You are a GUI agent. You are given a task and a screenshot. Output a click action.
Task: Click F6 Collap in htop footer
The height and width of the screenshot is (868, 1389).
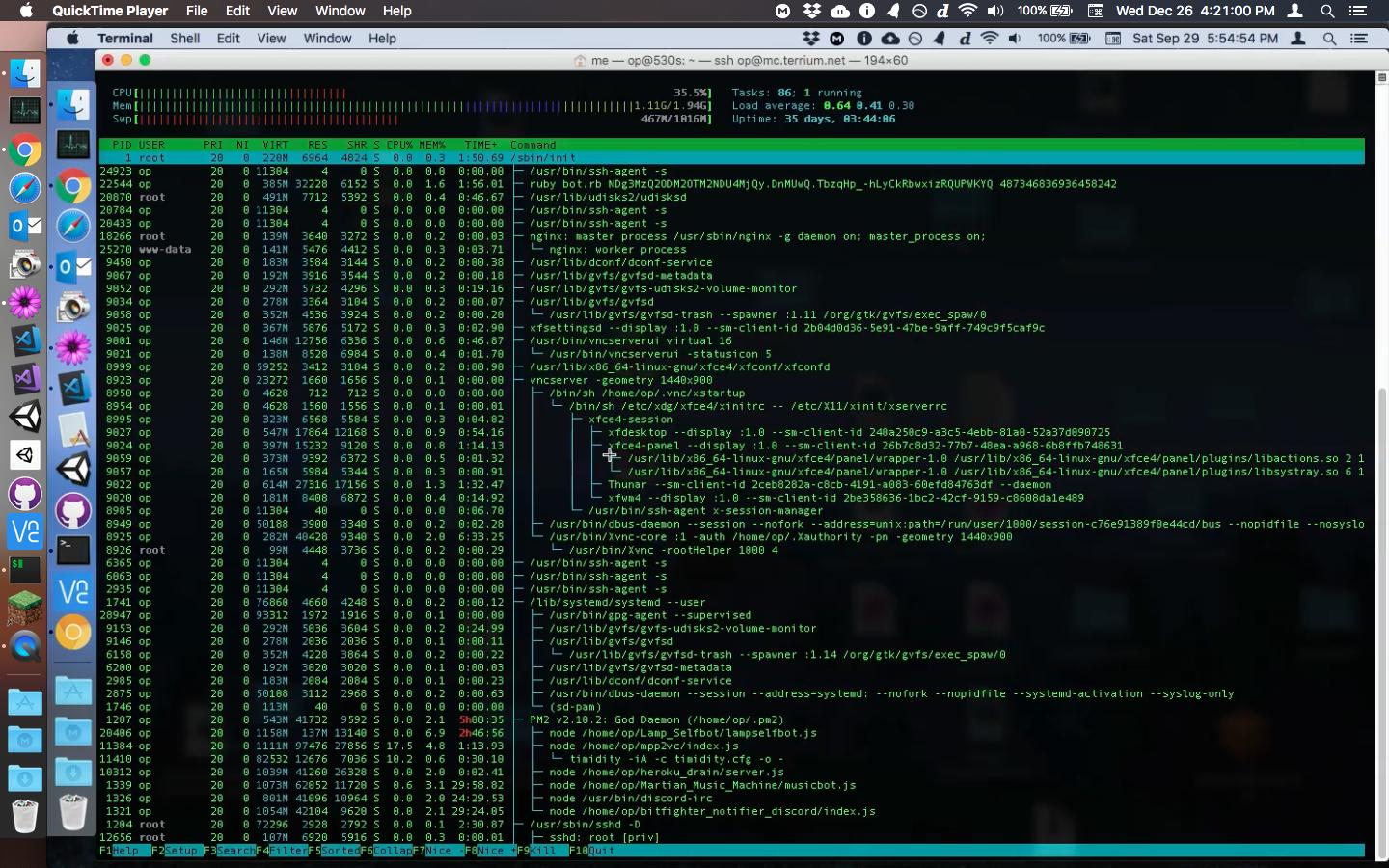click(x=385, y=851)
